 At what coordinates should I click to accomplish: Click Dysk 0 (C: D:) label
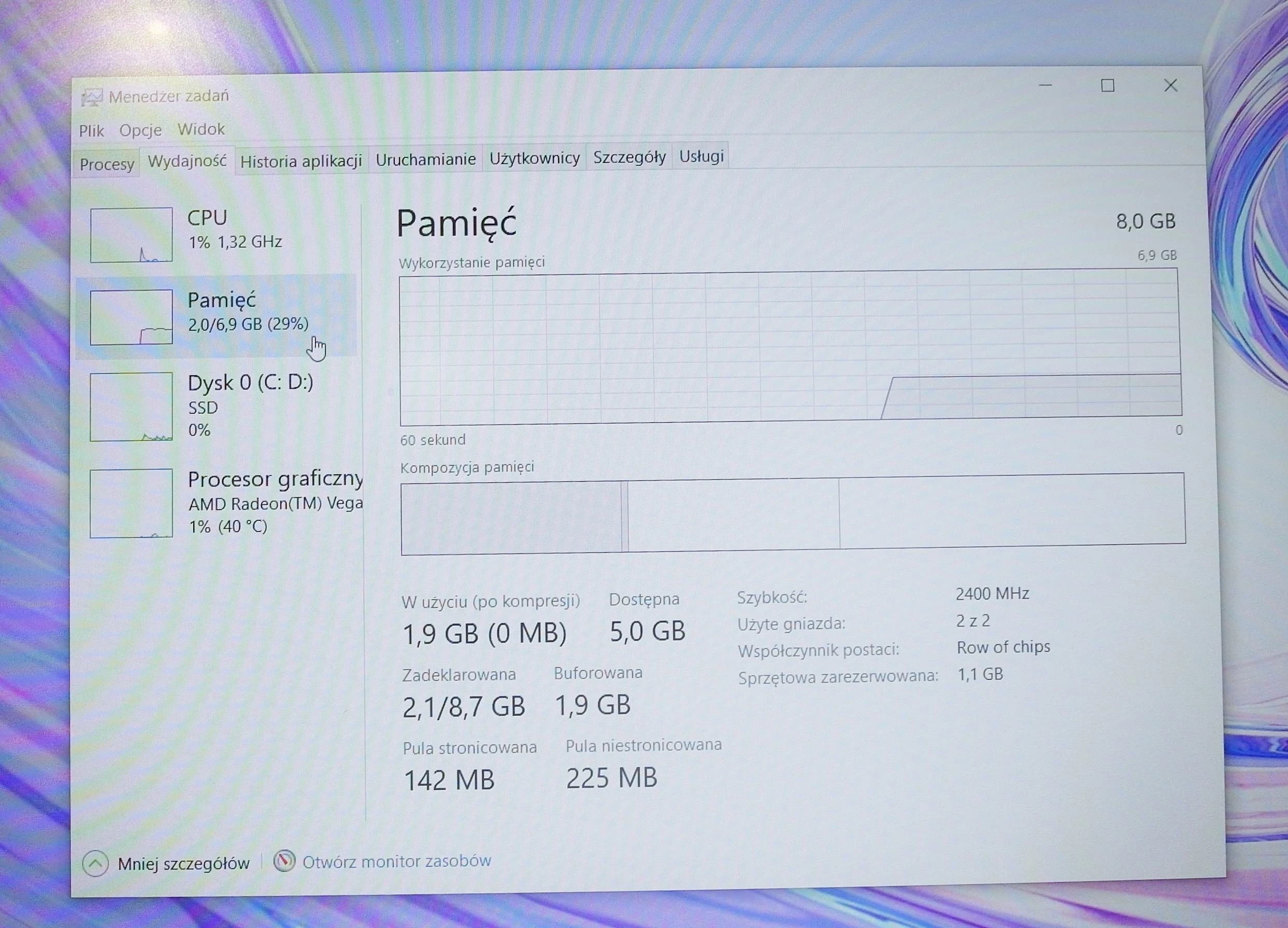[x=250, y=383]
